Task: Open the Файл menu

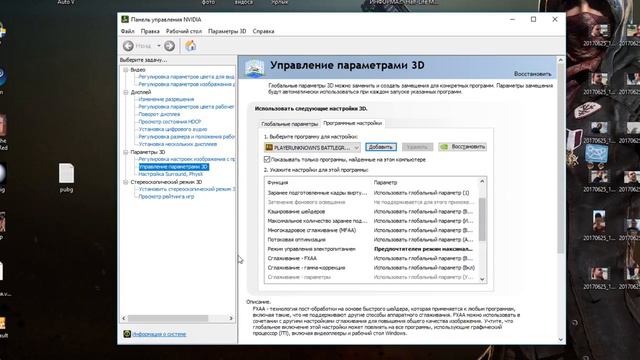Action: pos(127,31)
